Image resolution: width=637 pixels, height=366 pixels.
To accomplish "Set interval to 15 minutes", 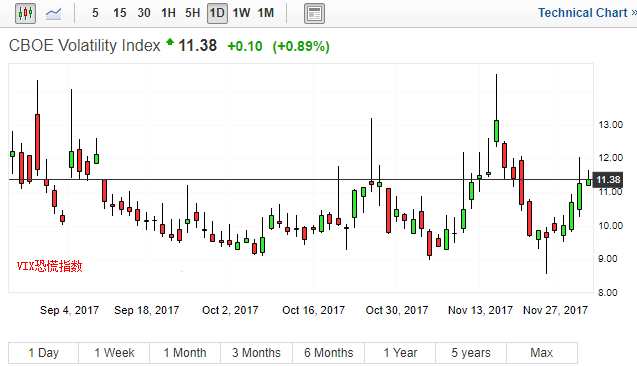I will pos(119,13).
